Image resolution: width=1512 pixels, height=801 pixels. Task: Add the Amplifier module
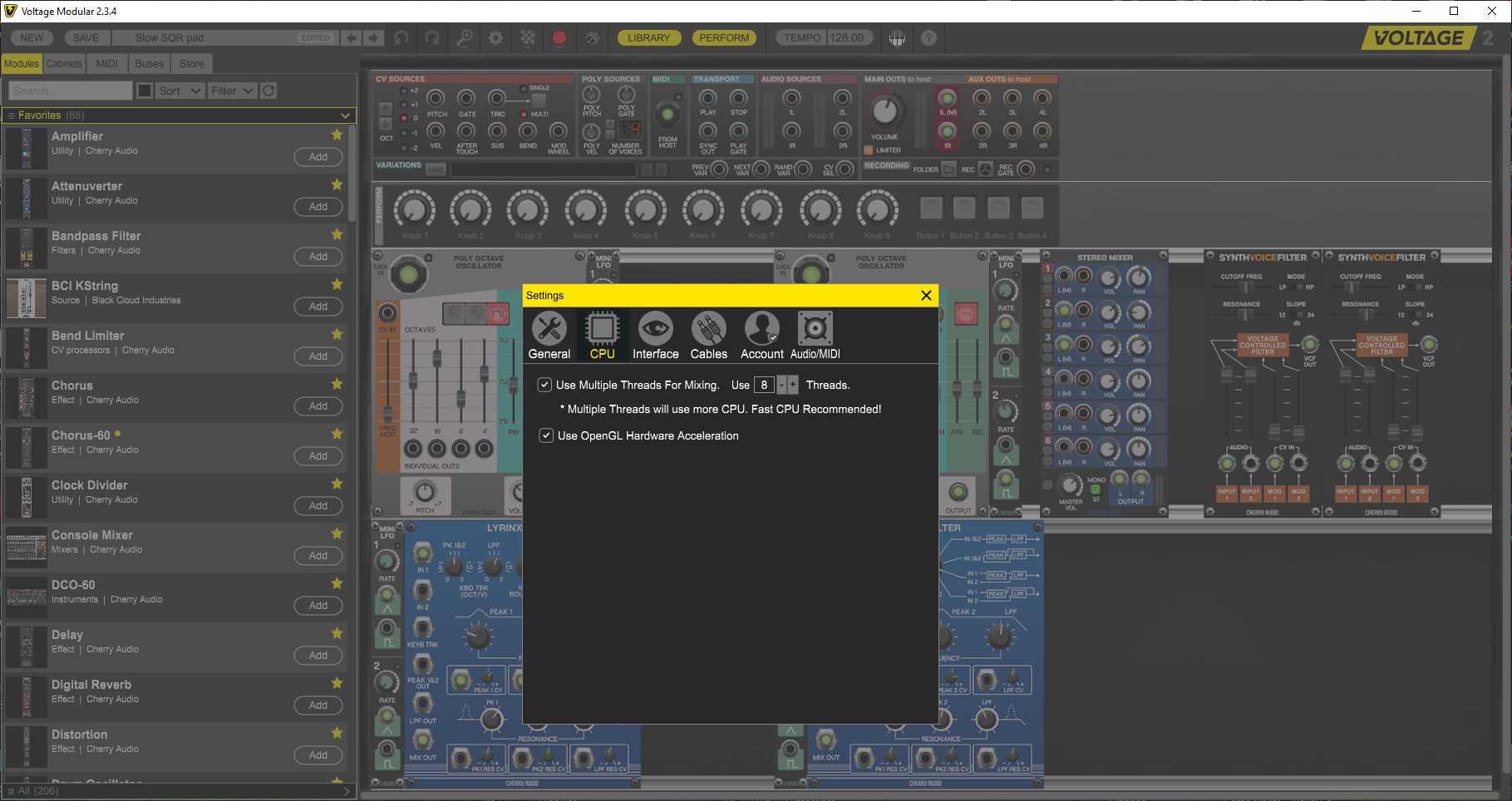pyautogui.click(x=318, y=157)
